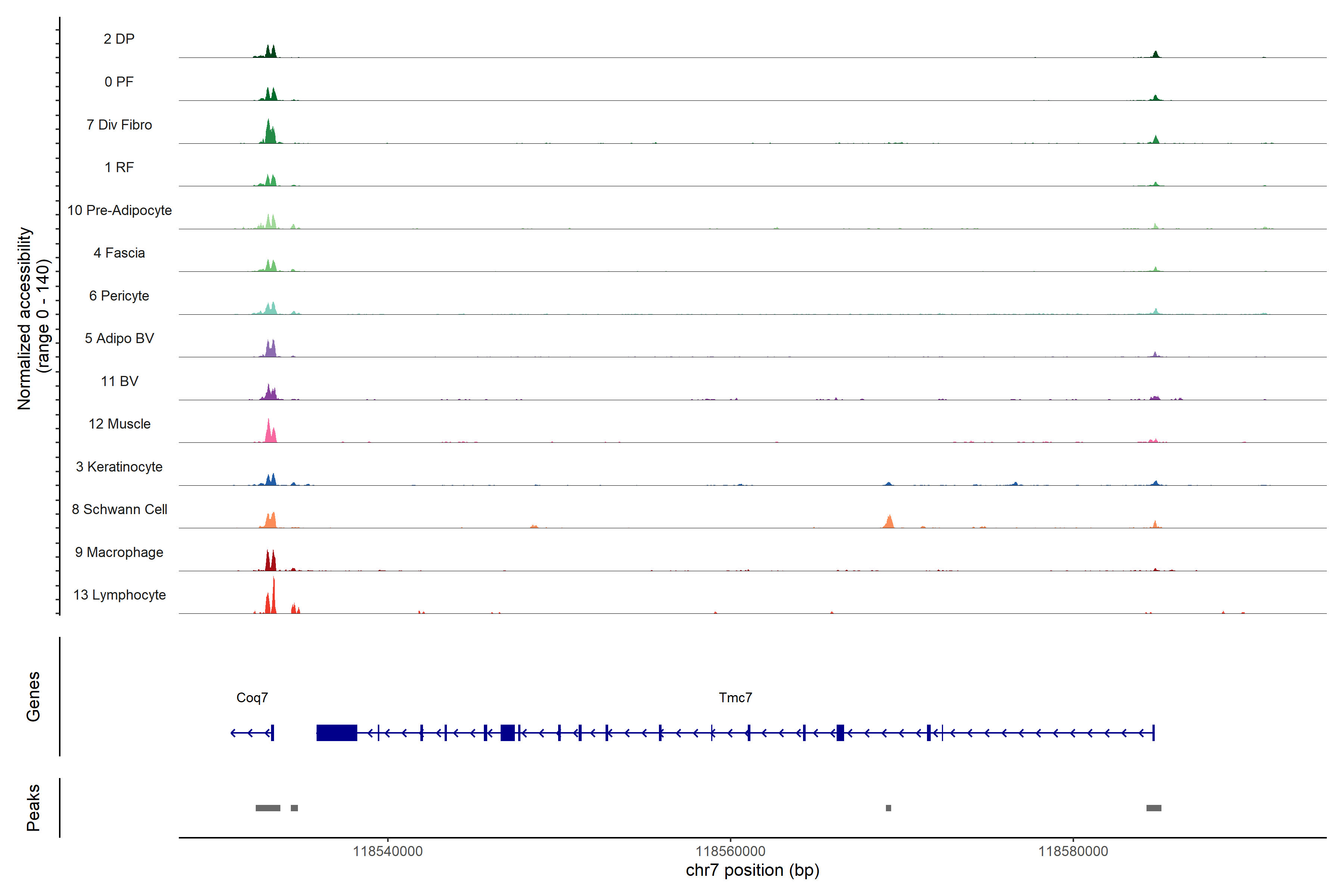Click the Tmc7 gene label

pyautogui.click(x=735, y=698)
